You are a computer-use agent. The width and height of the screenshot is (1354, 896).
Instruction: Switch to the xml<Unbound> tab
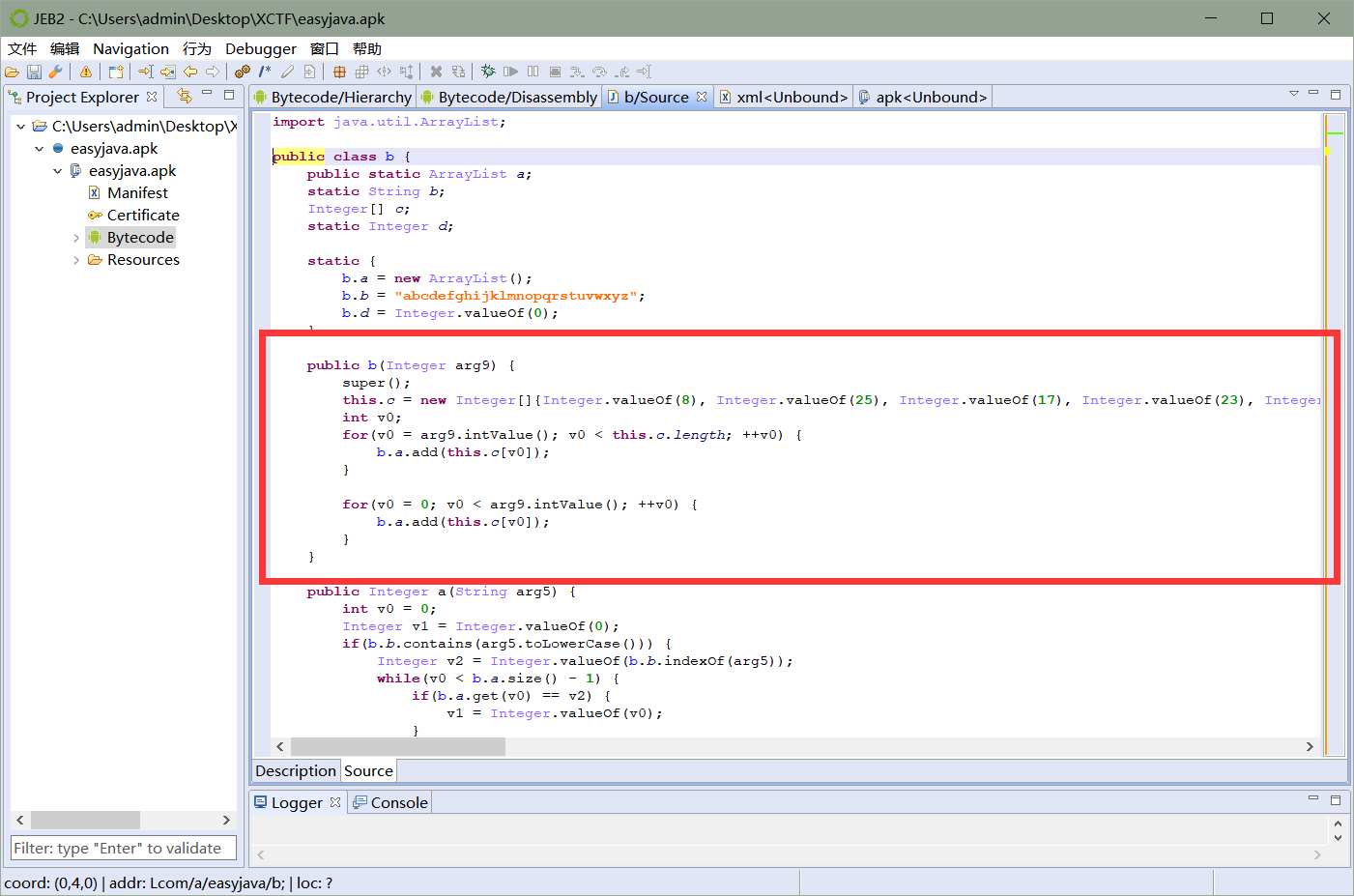point(784,97)
